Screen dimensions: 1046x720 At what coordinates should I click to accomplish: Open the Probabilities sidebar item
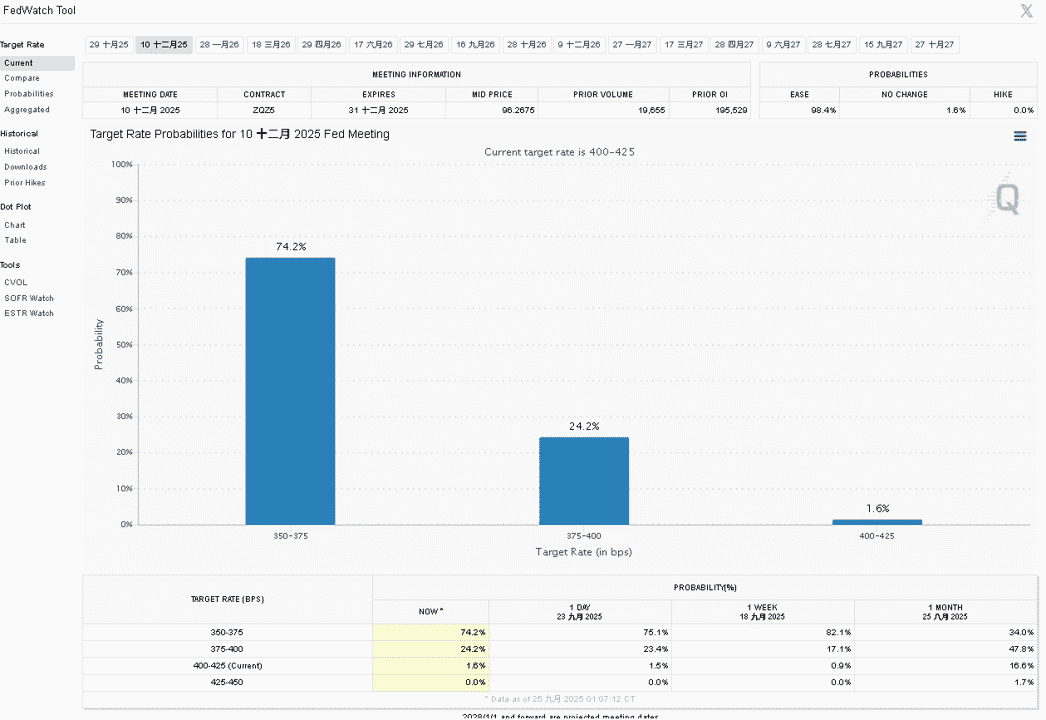point(29,94)
